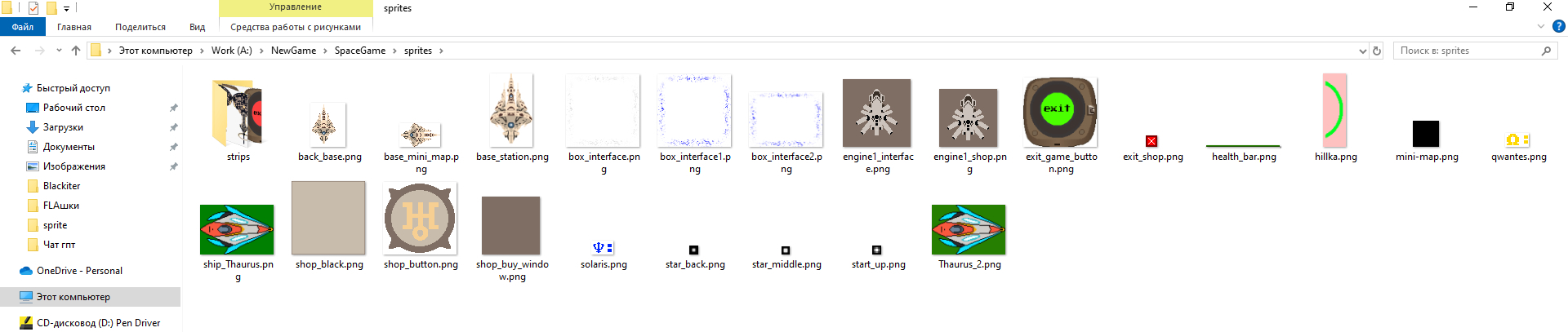Select the back_base.png thumbnail
The image size is (1568, 332).
click(x=329, y=125)
